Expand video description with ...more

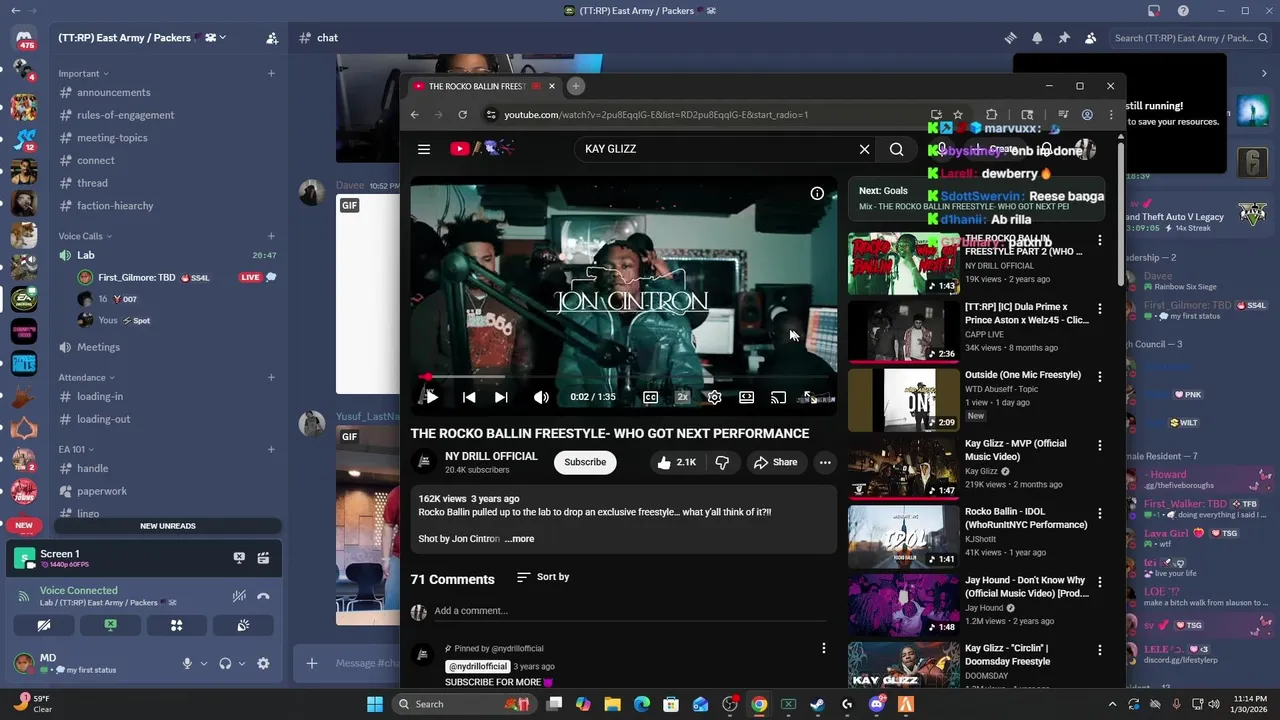point(519,539)
